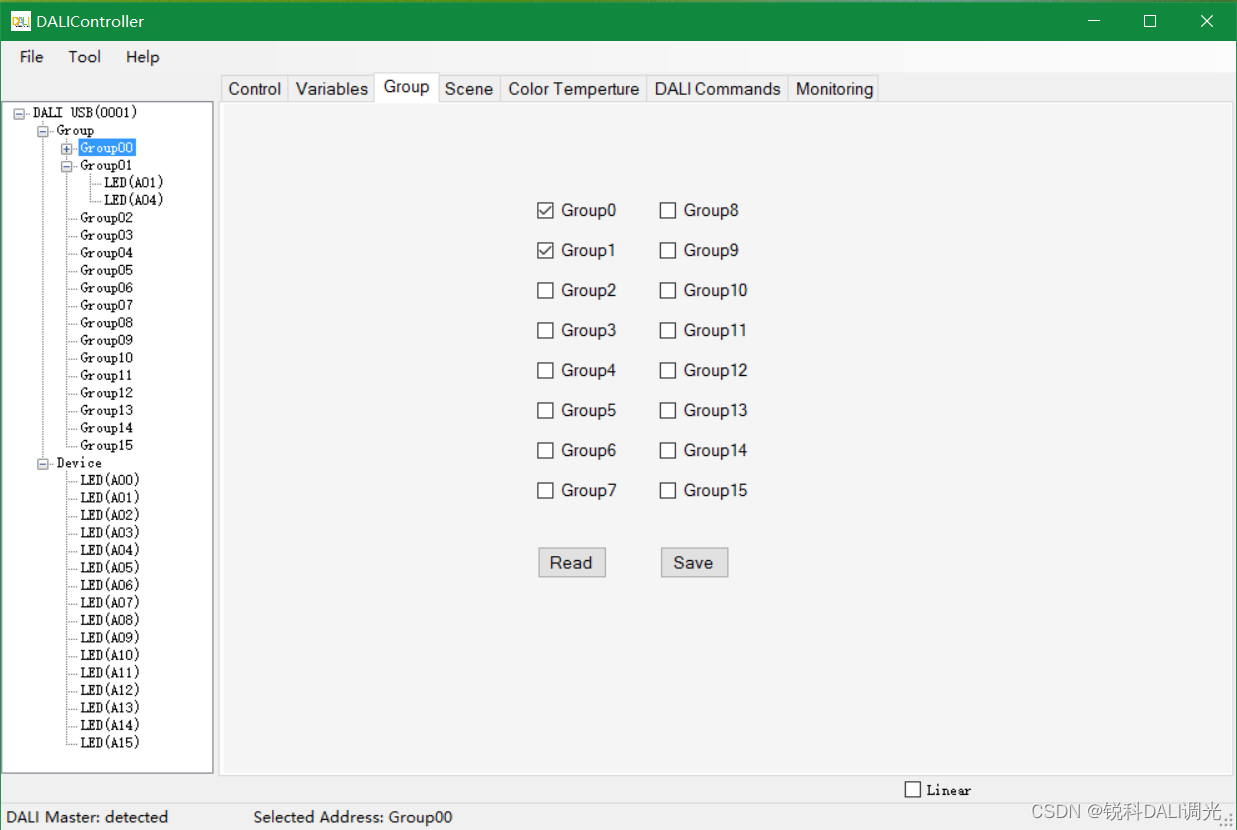Click the Device branch label
This screenshot has width=1237, height=830.
click(x=79, y=464)
